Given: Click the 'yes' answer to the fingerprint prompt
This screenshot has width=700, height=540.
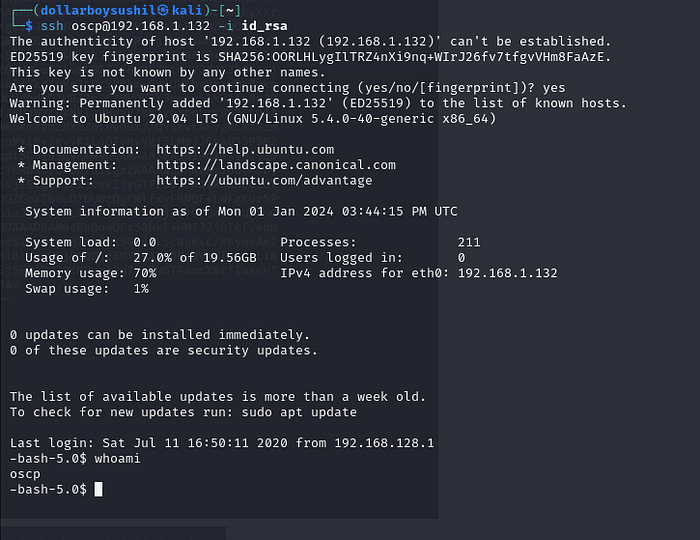Looking at the screenshot, I should tap(553, 88).
